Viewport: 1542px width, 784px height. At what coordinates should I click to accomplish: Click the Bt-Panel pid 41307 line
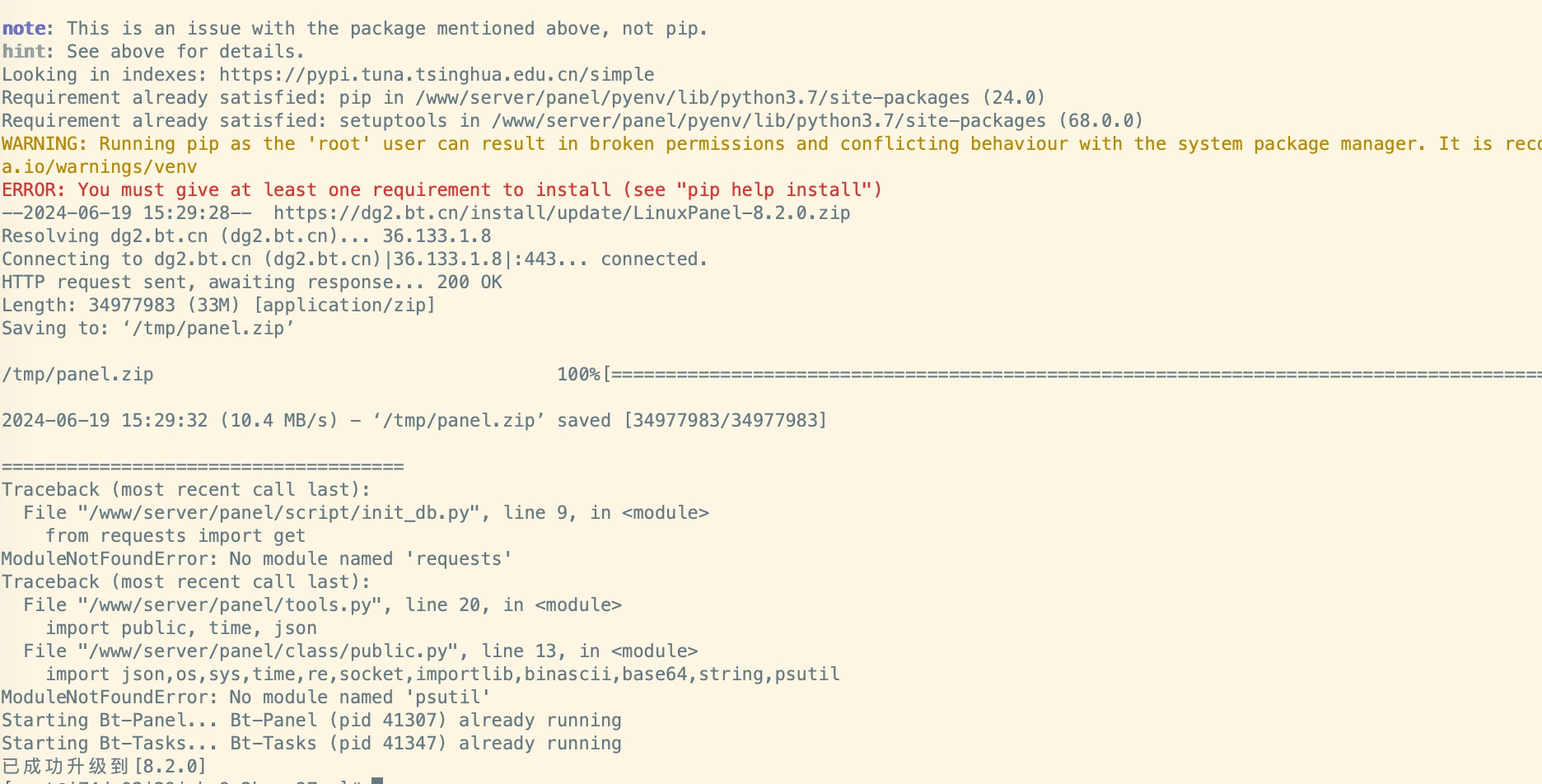tap(311, 721)
